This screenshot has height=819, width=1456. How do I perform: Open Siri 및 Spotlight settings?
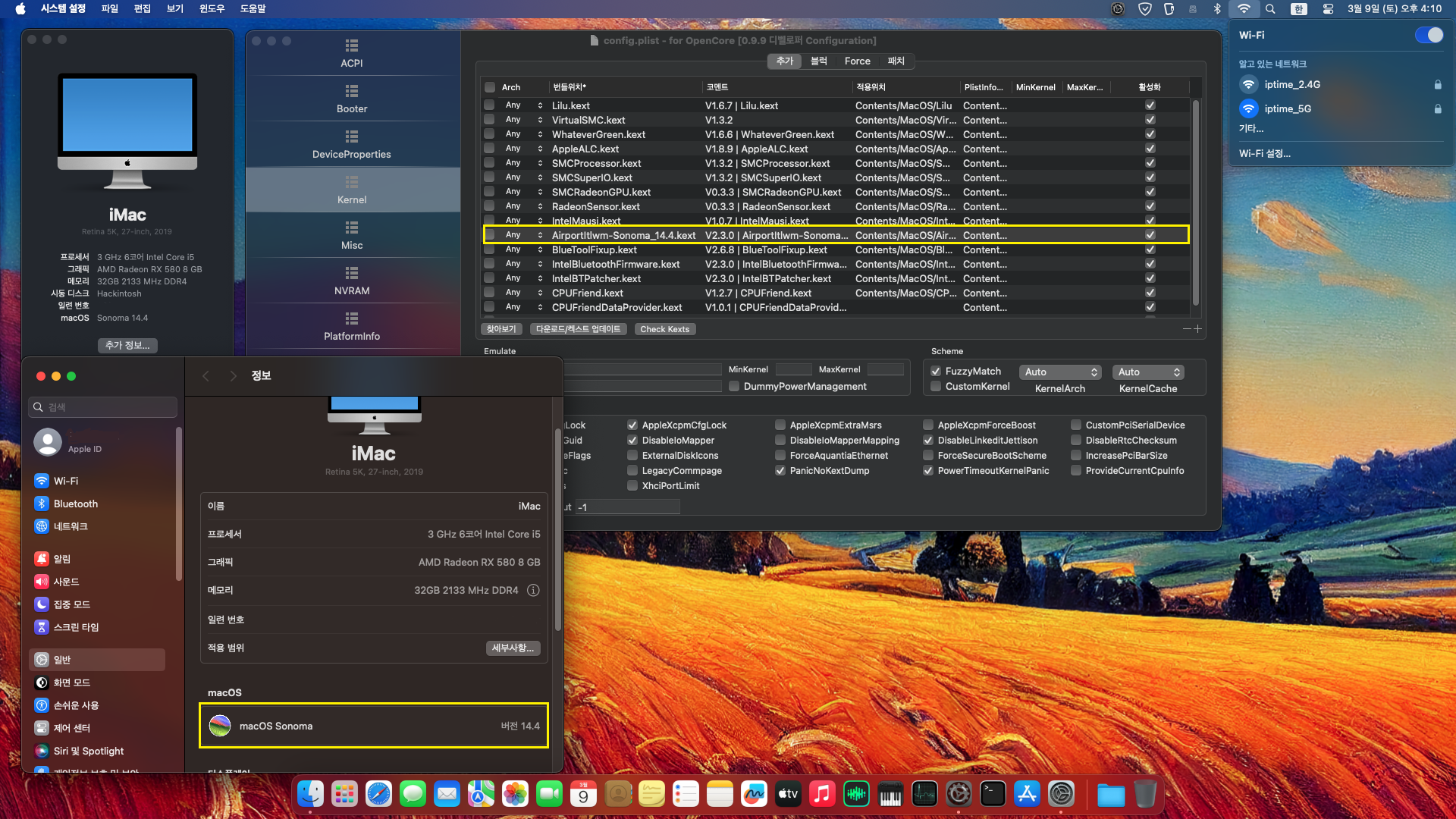coord(97,751)
